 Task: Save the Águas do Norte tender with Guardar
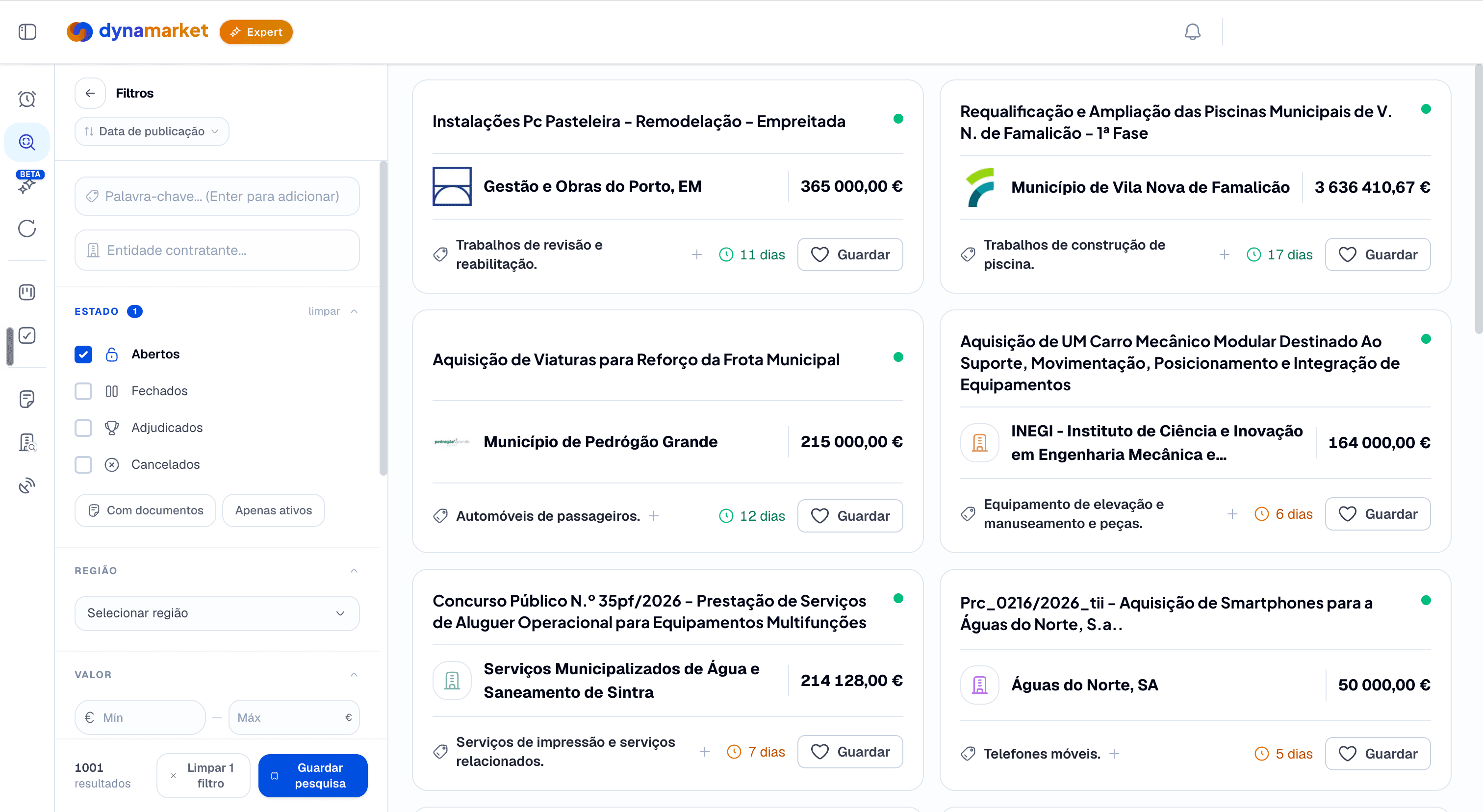[x=1378, y=753]
